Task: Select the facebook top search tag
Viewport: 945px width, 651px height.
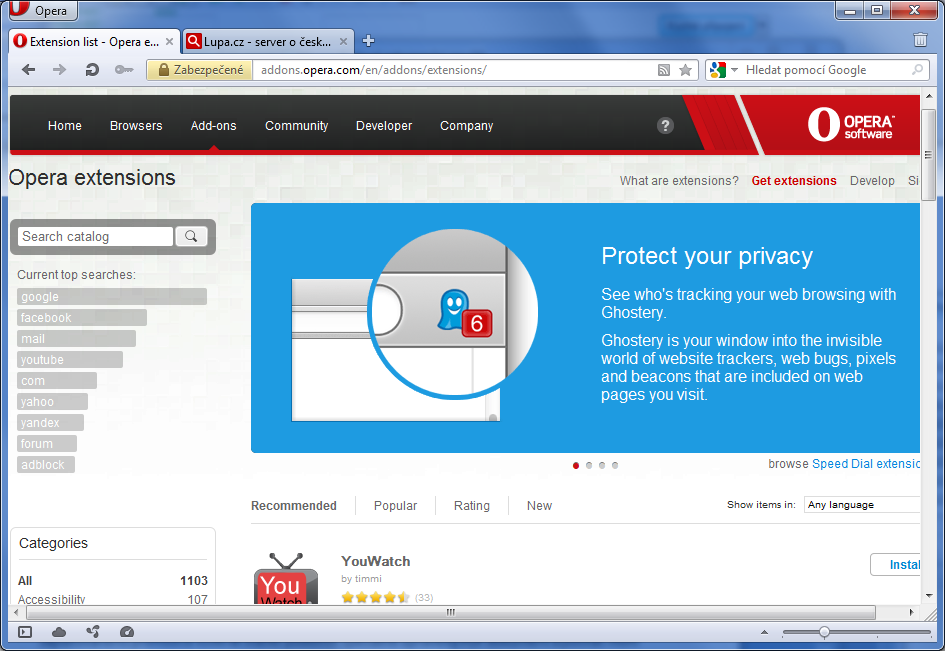Action: tap(81, 318)
